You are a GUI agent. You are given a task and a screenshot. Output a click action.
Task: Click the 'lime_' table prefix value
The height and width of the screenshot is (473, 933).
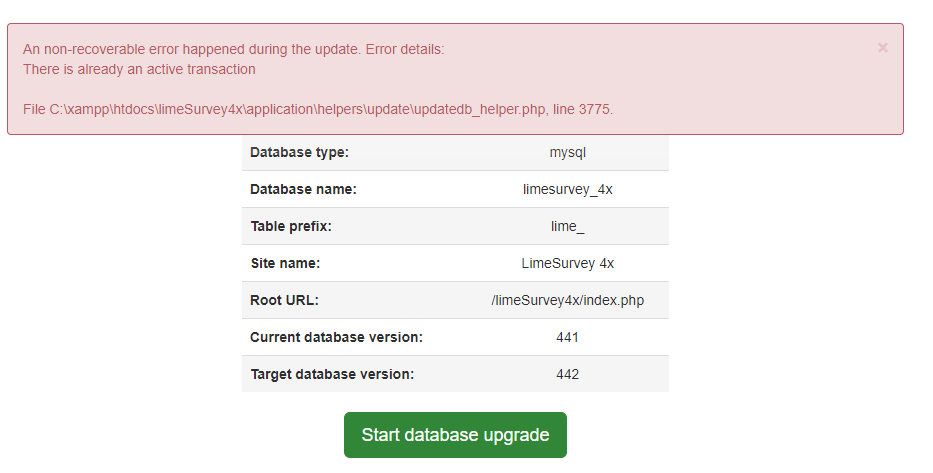pos(567,226)
